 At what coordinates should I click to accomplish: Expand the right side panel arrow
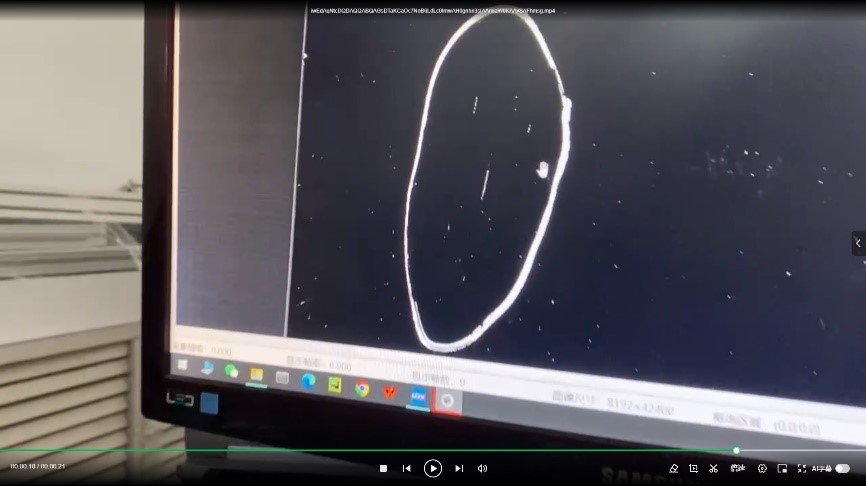pyautogui.click(x=857, y=243)
